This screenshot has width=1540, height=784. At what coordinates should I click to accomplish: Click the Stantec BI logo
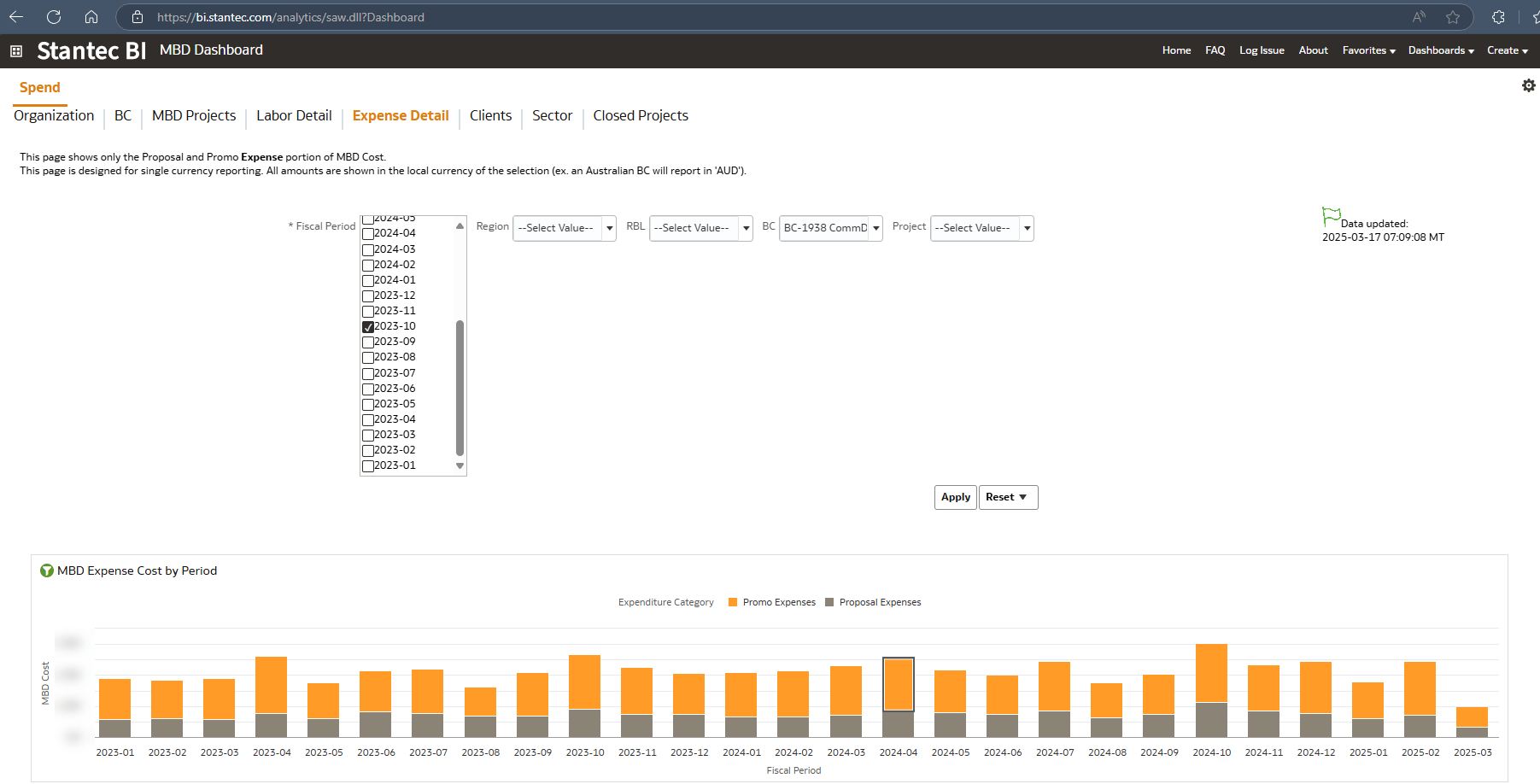91,51
